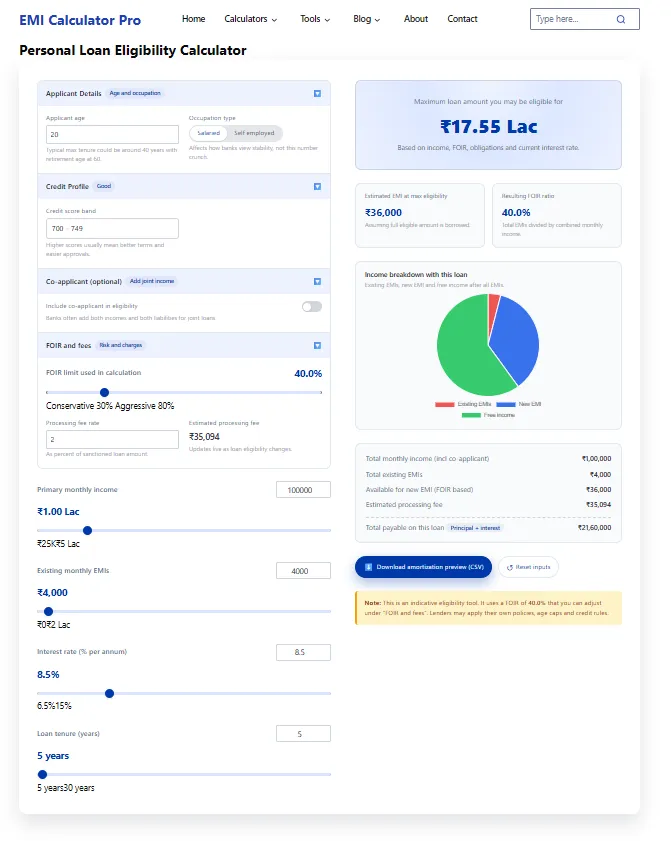Enable the include co-applicant toggle
671x841 pixels.
pyautogui.click(x=312, y=307)
